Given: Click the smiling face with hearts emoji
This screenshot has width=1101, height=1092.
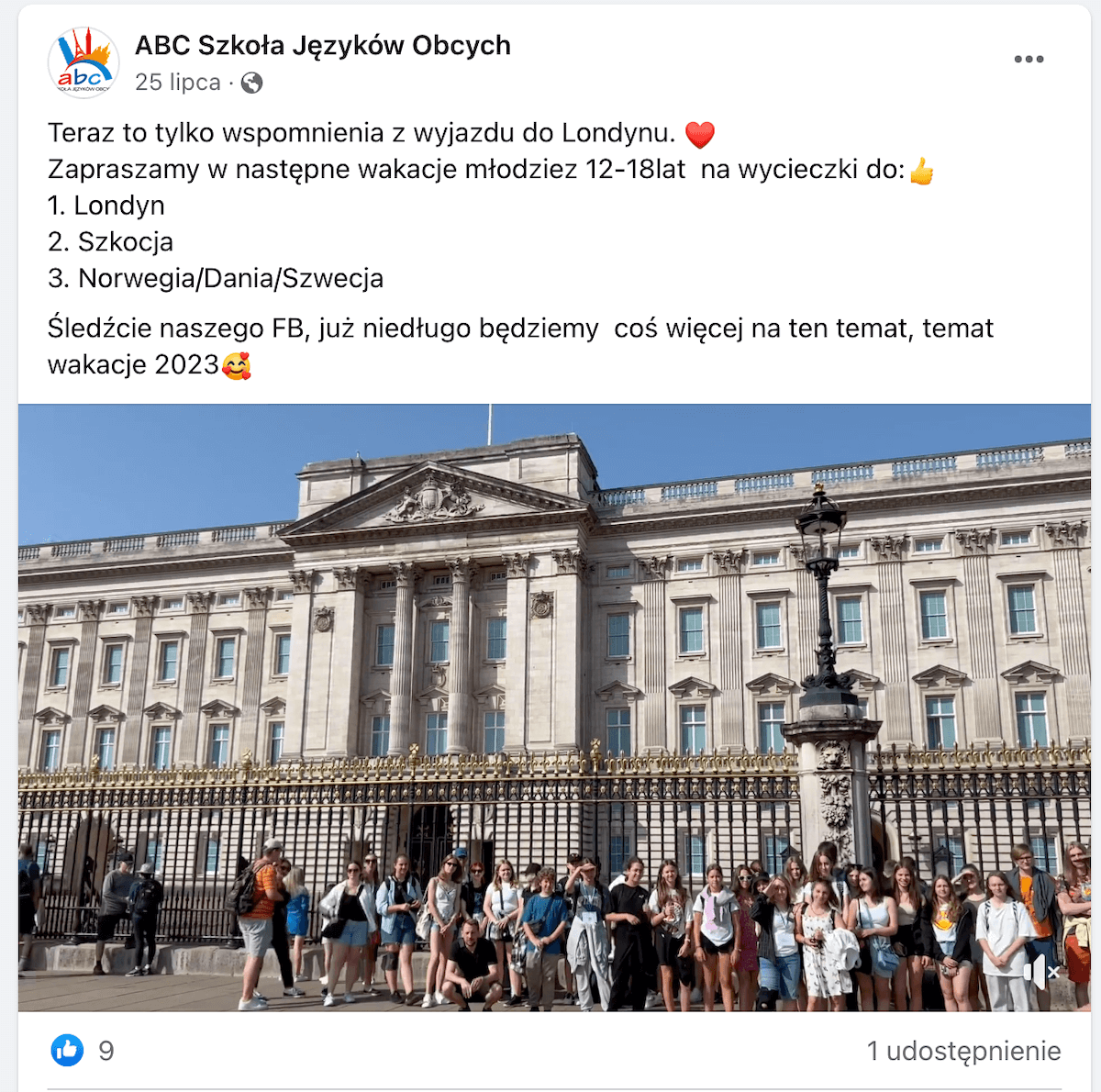Looking at the screenshot, I should tap(237, 365).
